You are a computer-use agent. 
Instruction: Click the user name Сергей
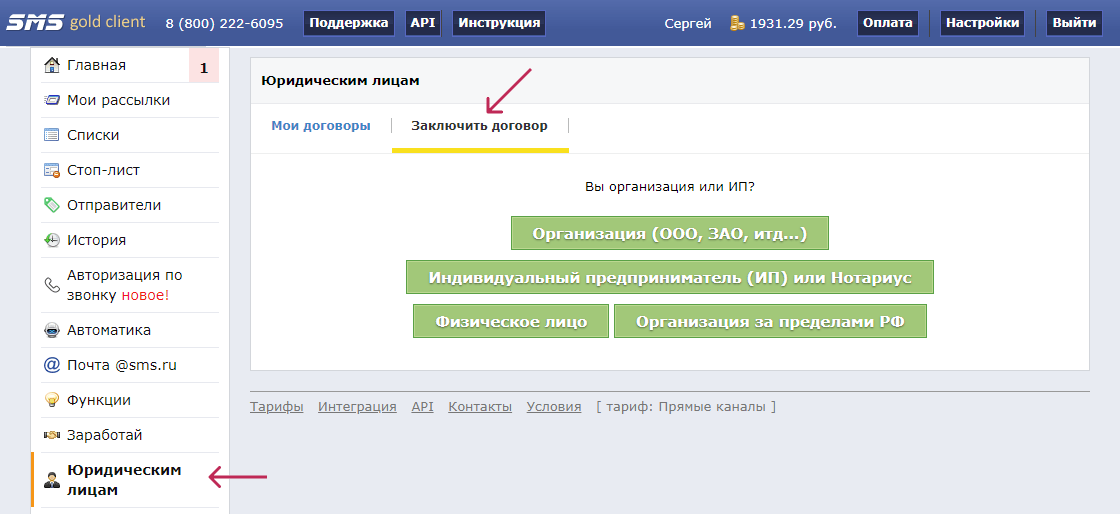tap(688, 24)
